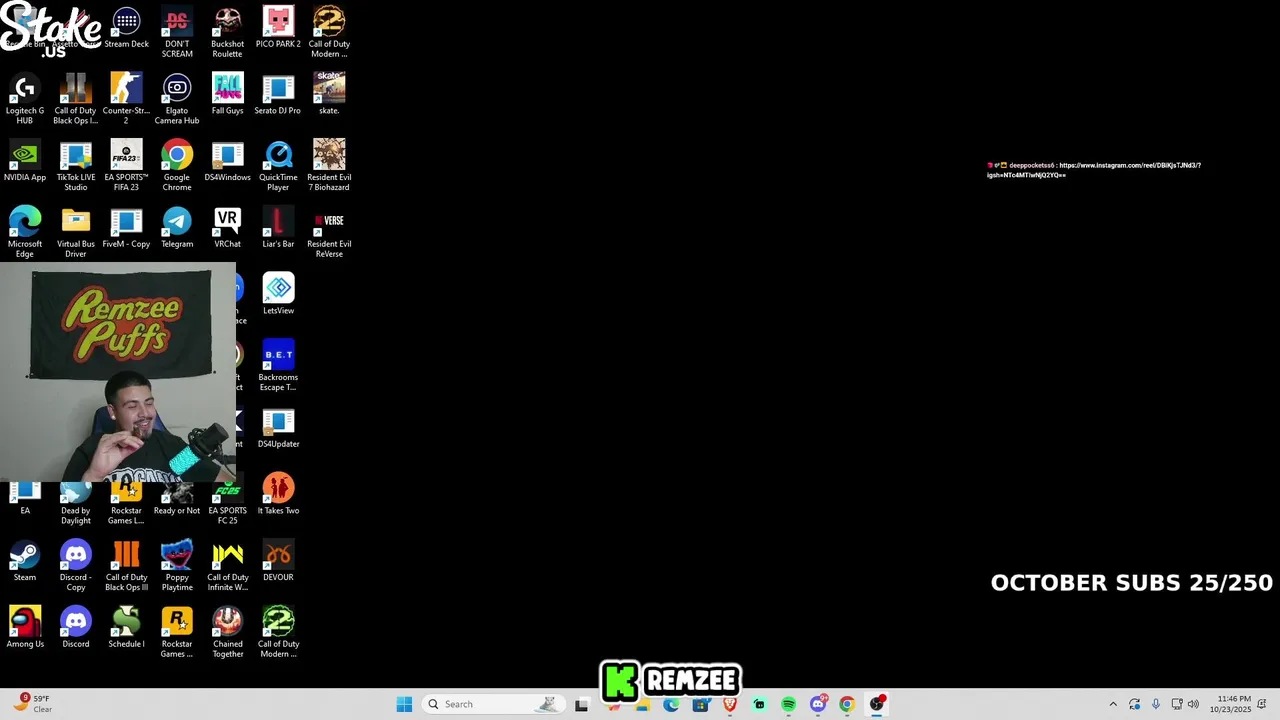Screen dimensions: 1280x720
Task: Open Serato DJ Pro shortcut
Action: [278, 94]
